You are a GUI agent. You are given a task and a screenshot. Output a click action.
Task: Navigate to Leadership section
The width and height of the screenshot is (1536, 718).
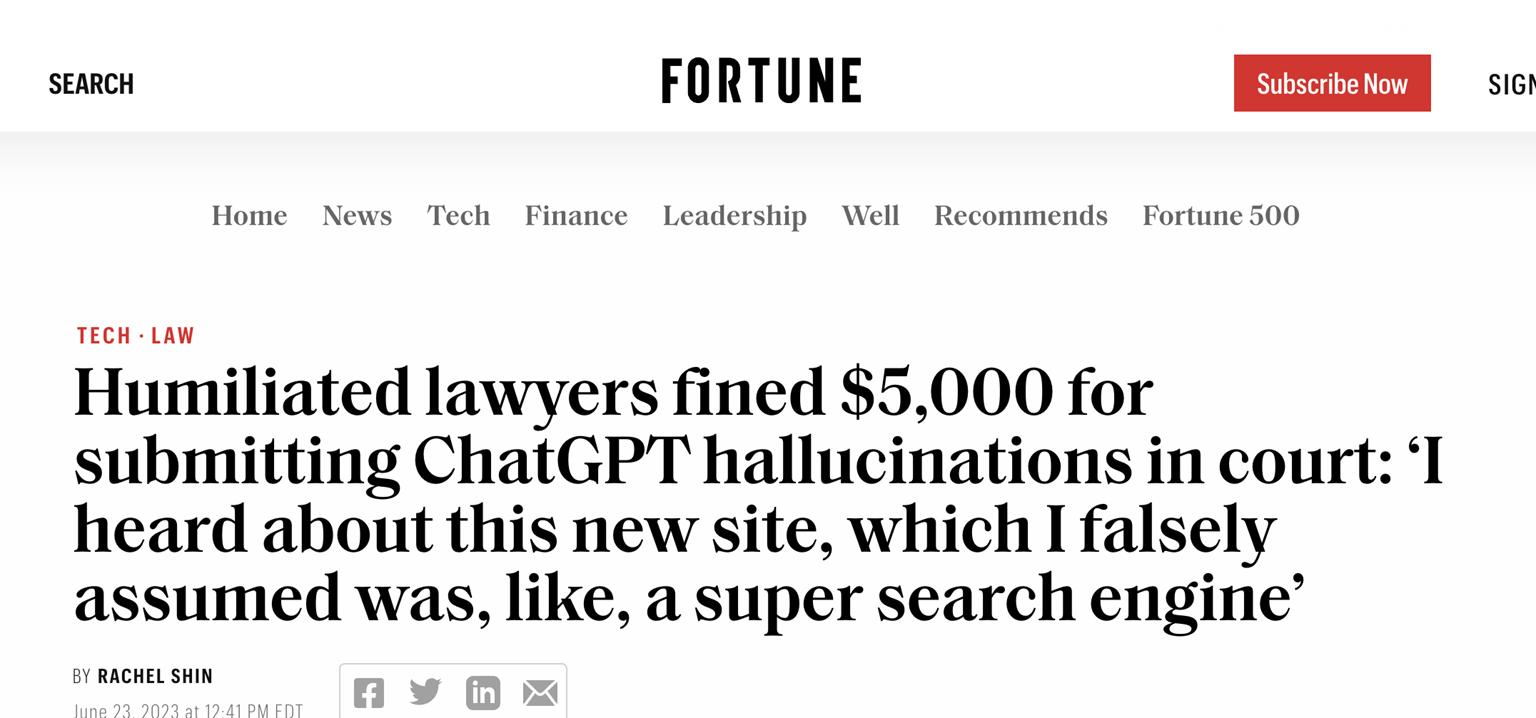pyautogui.click(x=735, y=216)
